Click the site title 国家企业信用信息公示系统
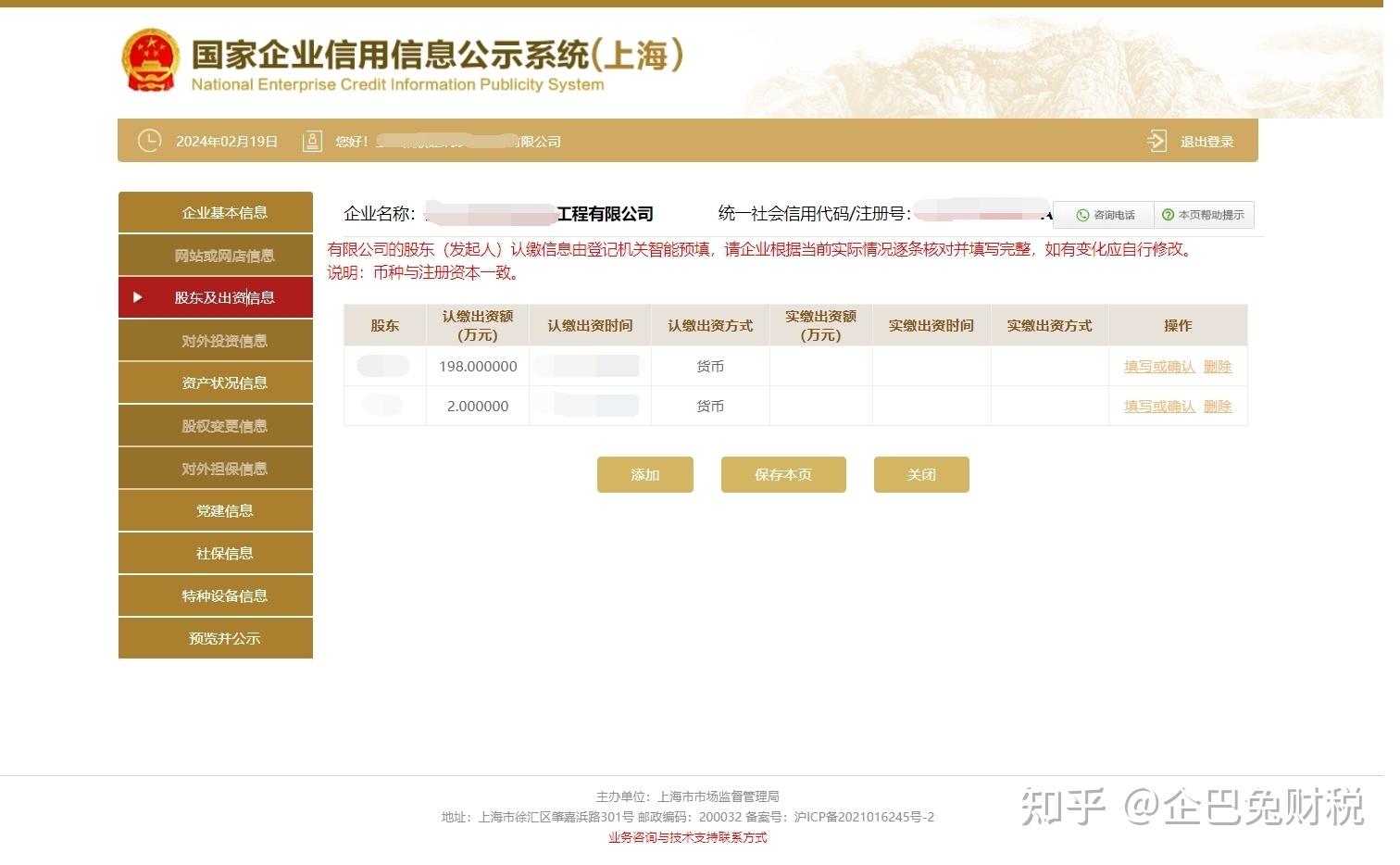Image resolution: width=1400 pixels, height=865 pixels. pyautogui.click(x=390, y=55)
